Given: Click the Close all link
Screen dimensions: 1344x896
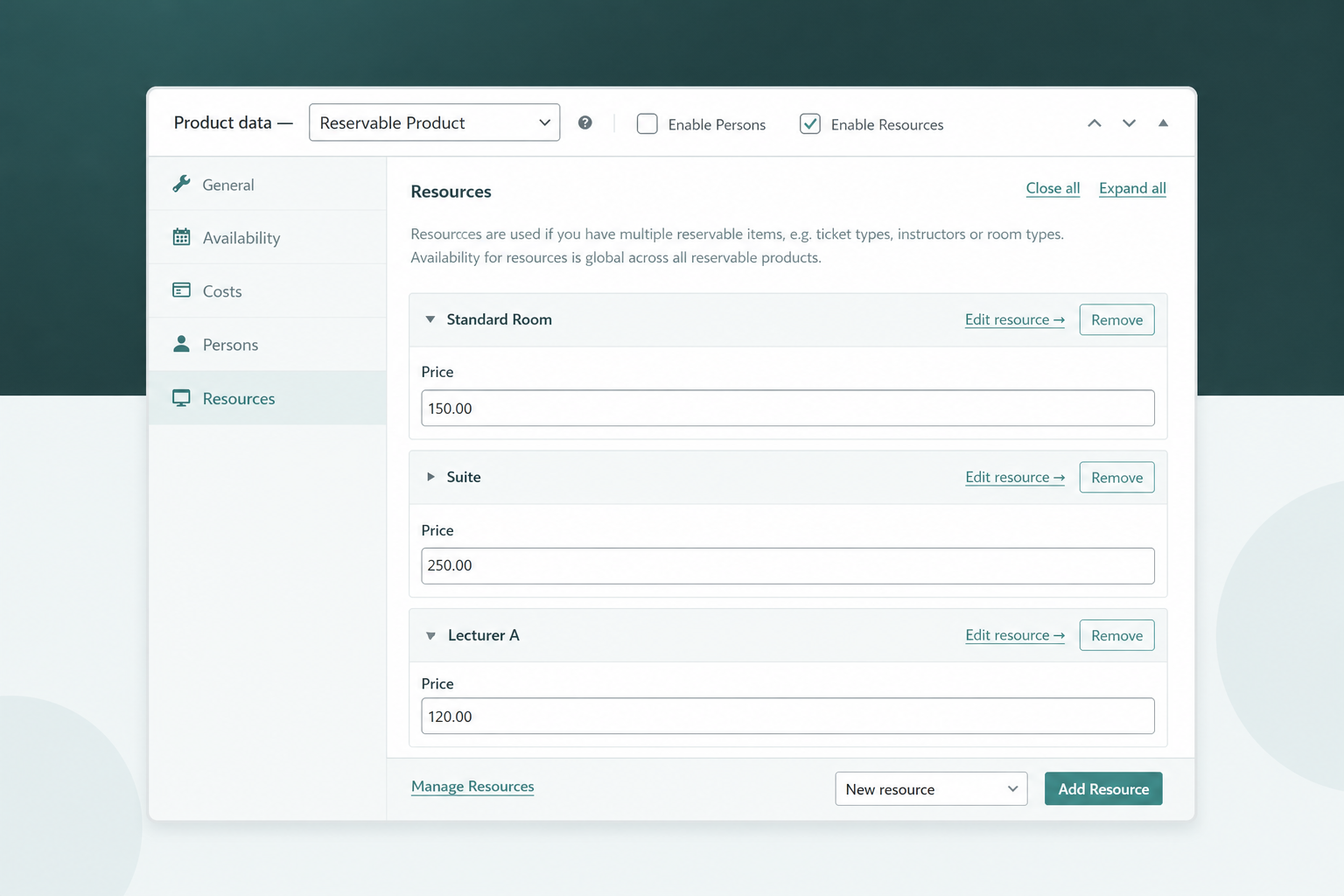Looking at the screenshot, I should point(1053,188).
